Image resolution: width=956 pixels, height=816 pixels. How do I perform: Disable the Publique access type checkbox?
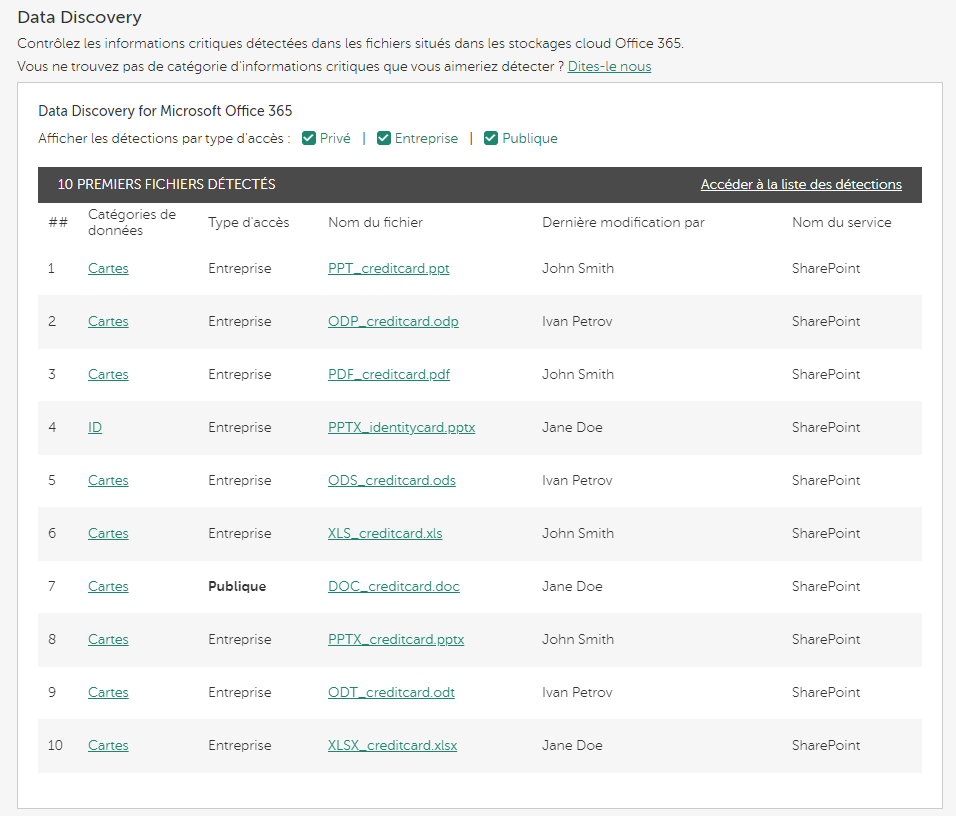491,139
